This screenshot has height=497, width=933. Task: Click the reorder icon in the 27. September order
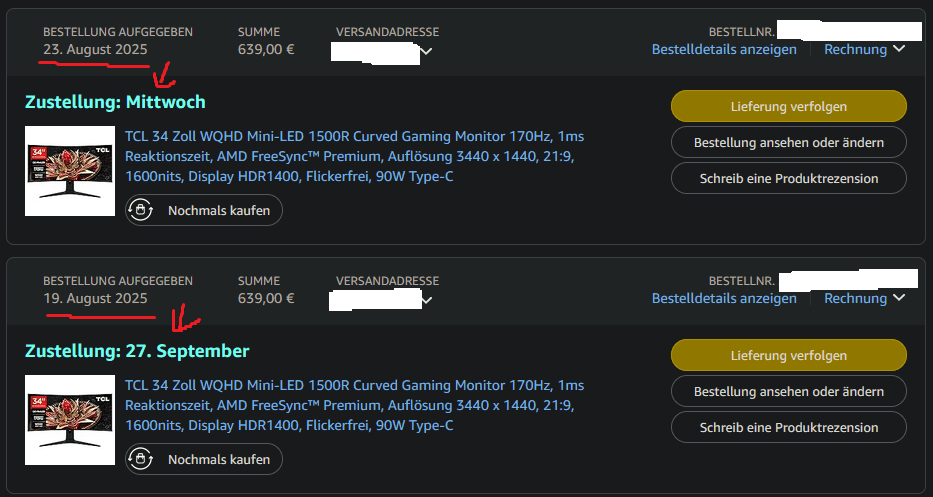click(141, 460)
